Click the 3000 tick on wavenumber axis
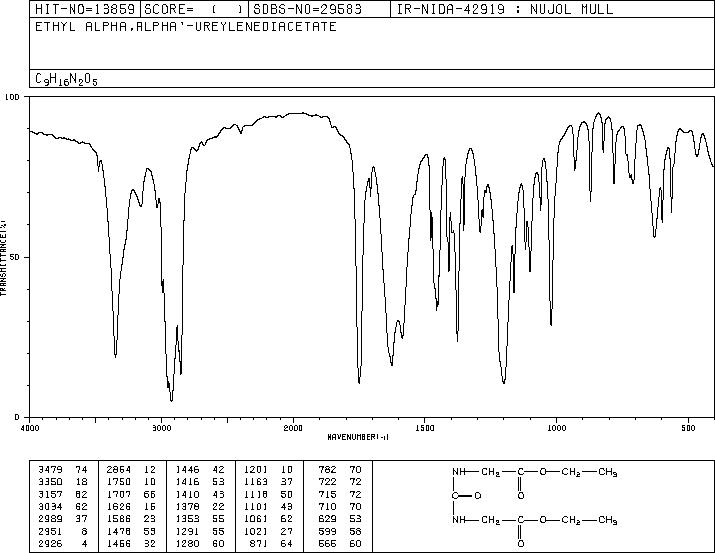Image resolution: width=715 pixels, height=553 pixels. tap(161, 427)
